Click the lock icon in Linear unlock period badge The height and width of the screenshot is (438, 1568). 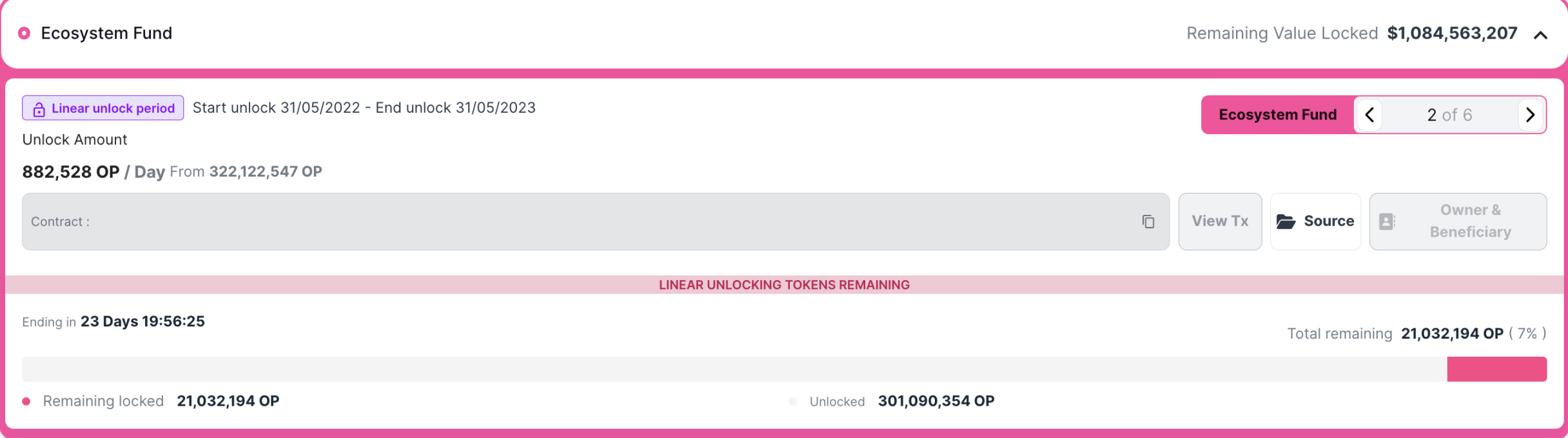tap(39, 109)
